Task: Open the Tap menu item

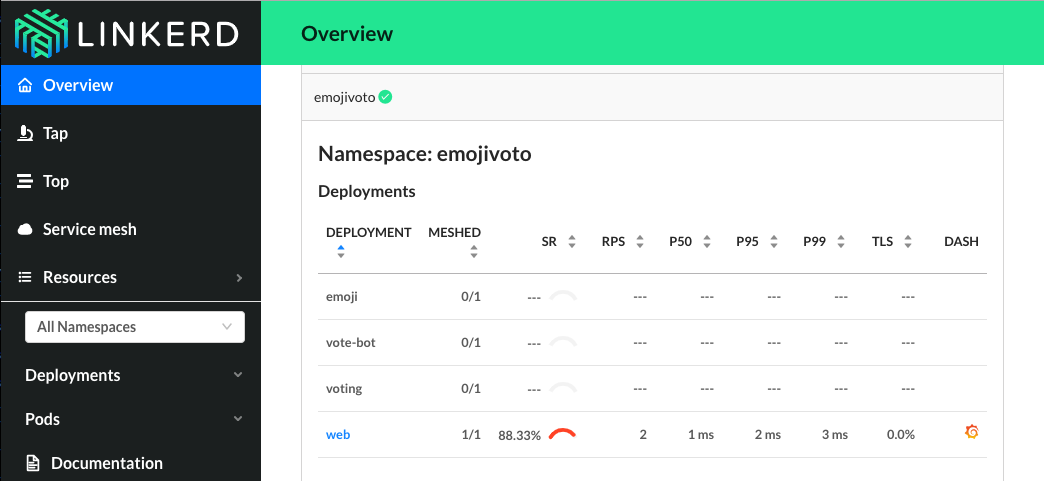Action: coord(56,133)
